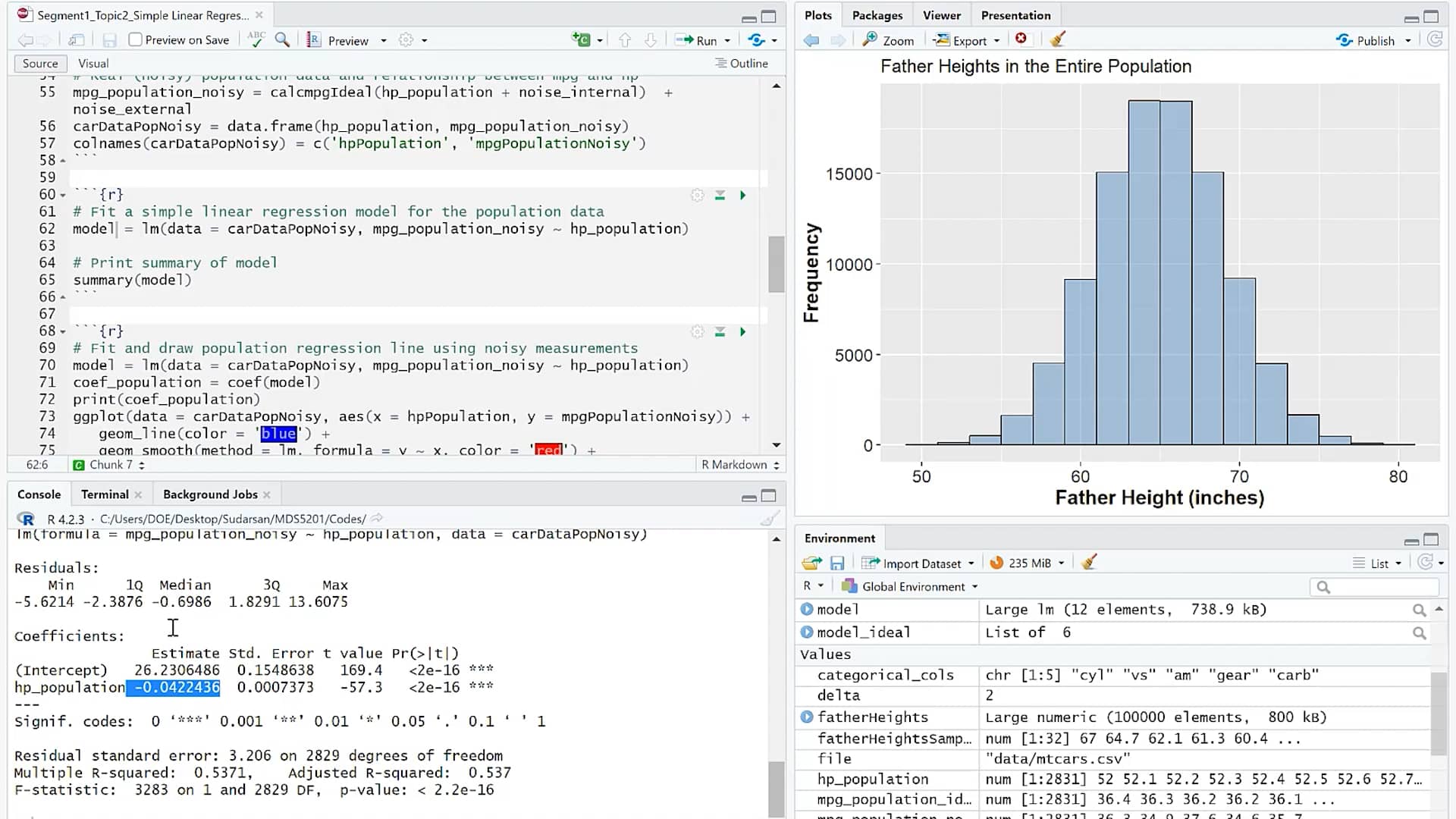Screen dimensions: 1456x819
Task: Switch to Source editor mode
Action: coord(40,64)
